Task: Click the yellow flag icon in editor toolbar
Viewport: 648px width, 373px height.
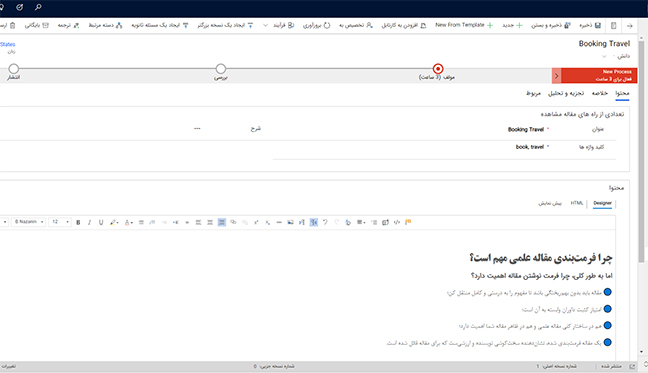Action: (408, 223)
